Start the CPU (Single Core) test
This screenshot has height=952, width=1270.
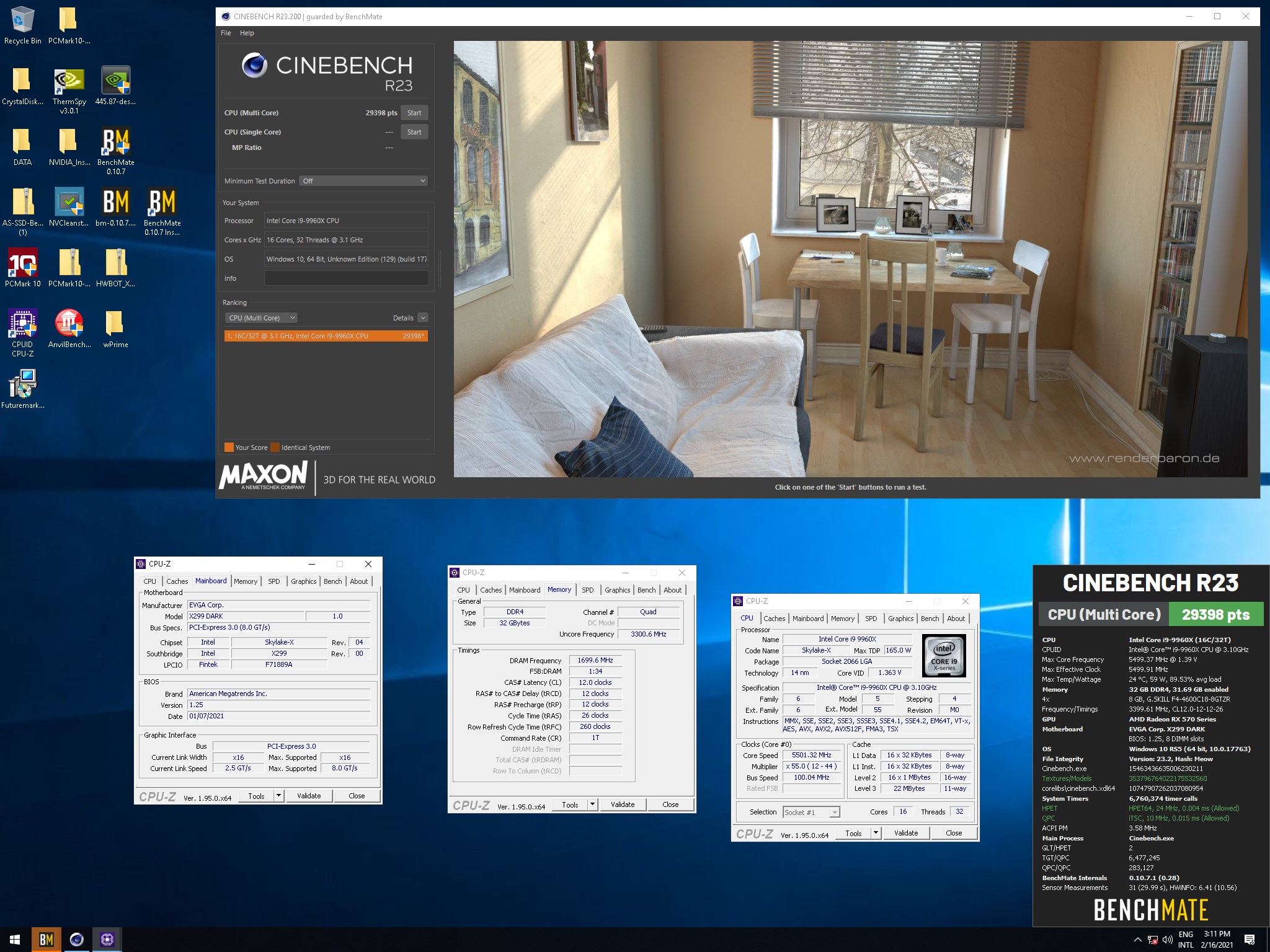coord(414,132)
